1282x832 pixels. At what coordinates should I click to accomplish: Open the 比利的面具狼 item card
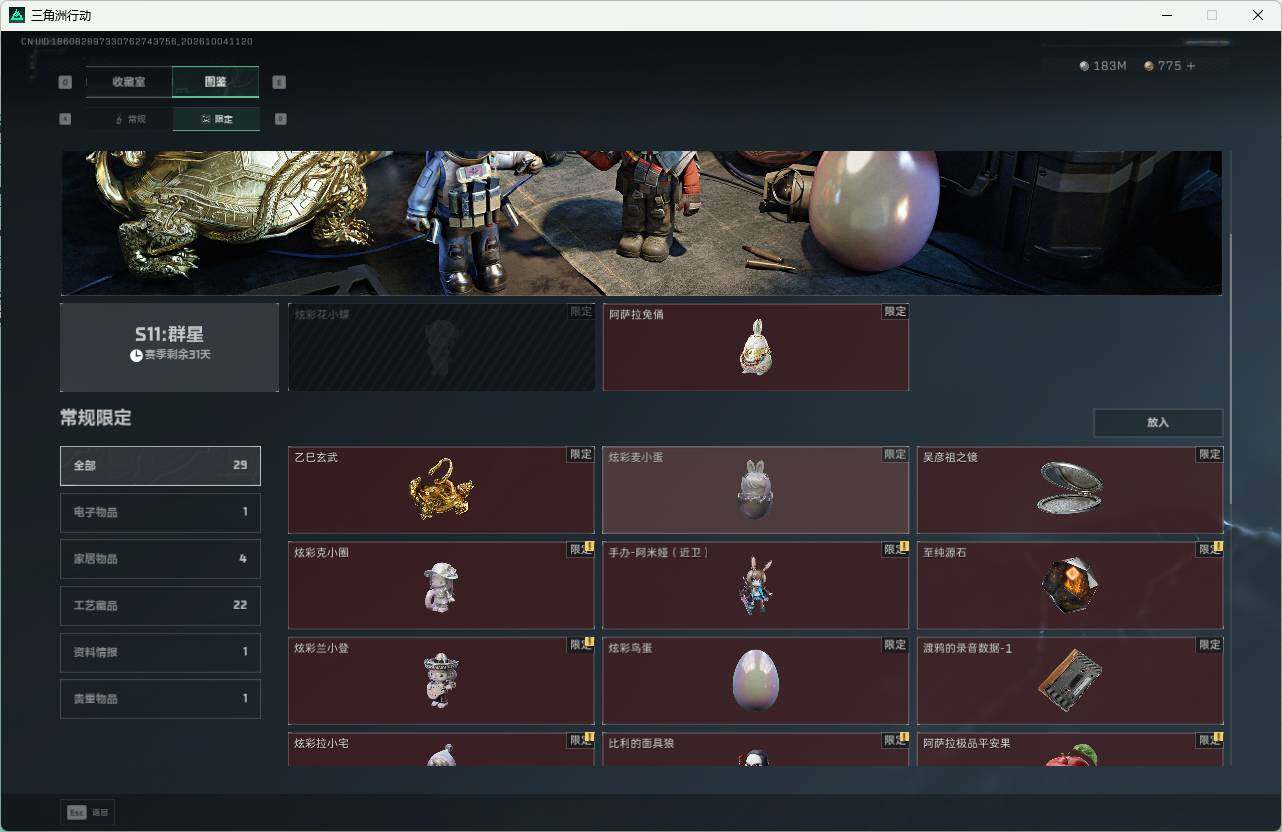(x=756, y=750)
